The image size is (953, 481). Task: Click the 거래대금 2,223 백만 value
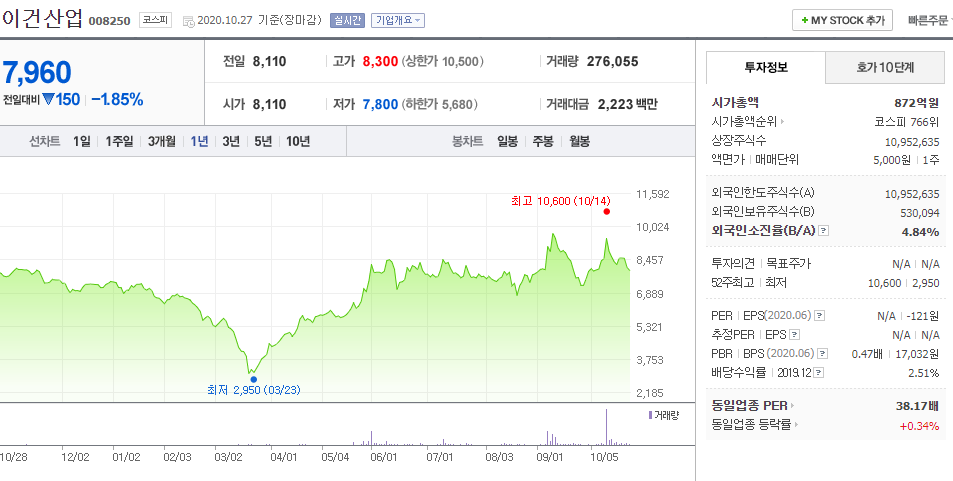(628, 104)
